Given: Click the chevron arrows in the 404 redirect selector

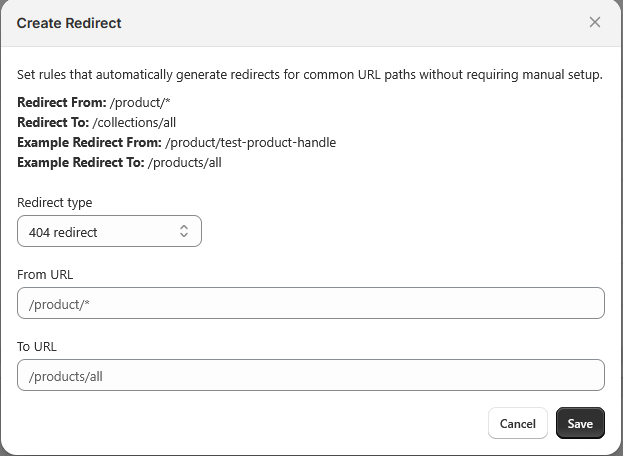Looking at the screenshot, I should click(184, 232).
